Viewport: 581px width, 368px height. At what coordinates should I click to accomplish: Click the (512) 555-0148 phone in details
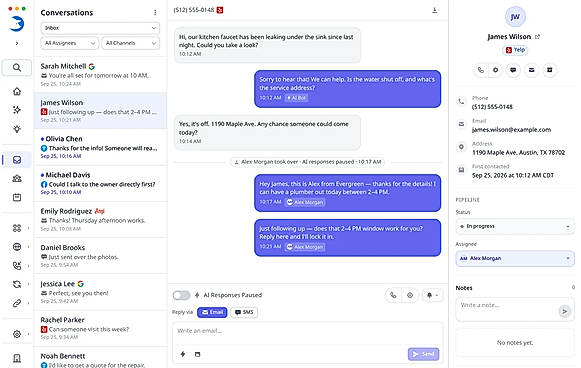[x=492, y=107]
